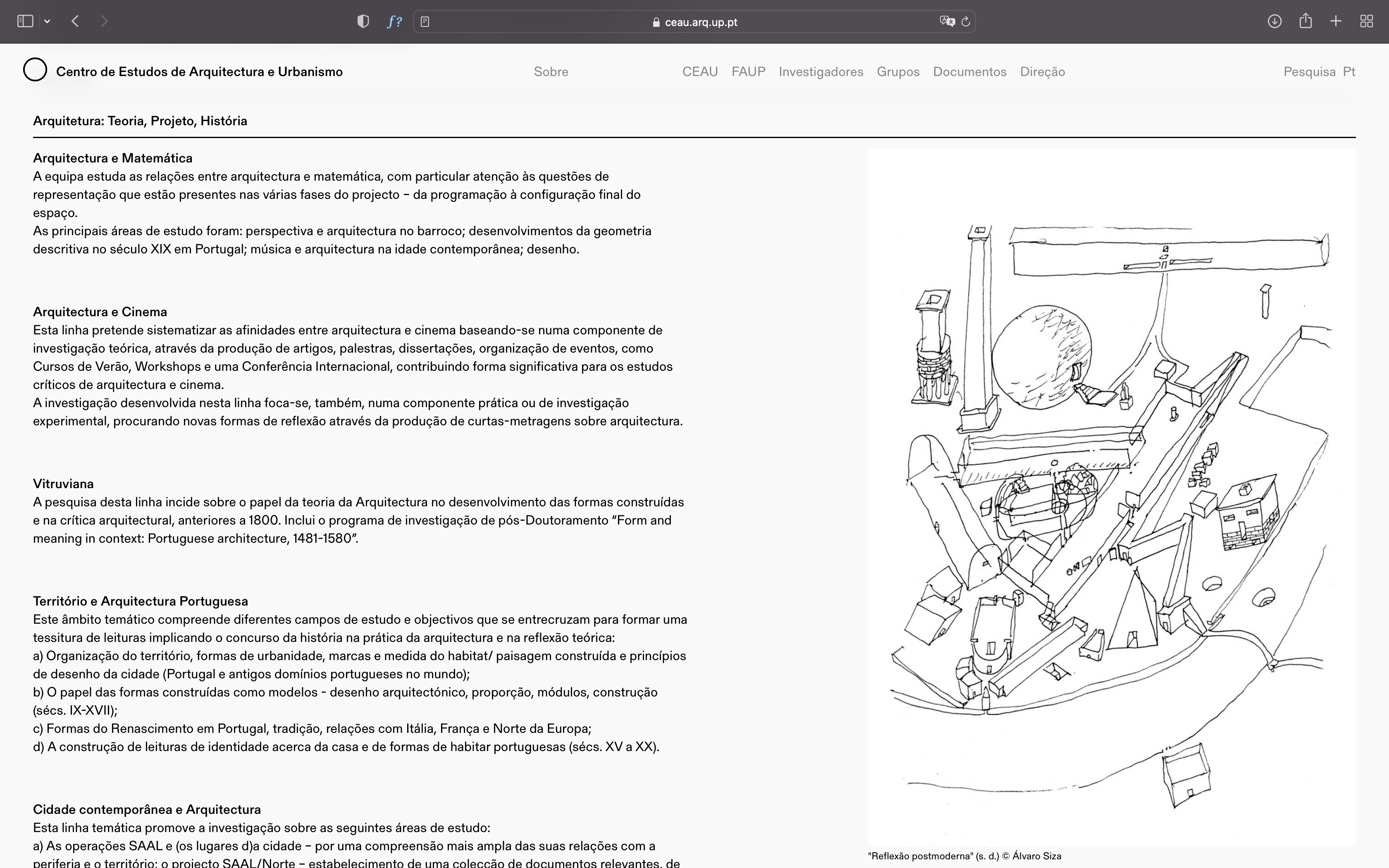Image resolution: width=1389 pixels, height=868 pixels.
Task: Switch language using the Pt toggle
Action: coord(1349,72)
